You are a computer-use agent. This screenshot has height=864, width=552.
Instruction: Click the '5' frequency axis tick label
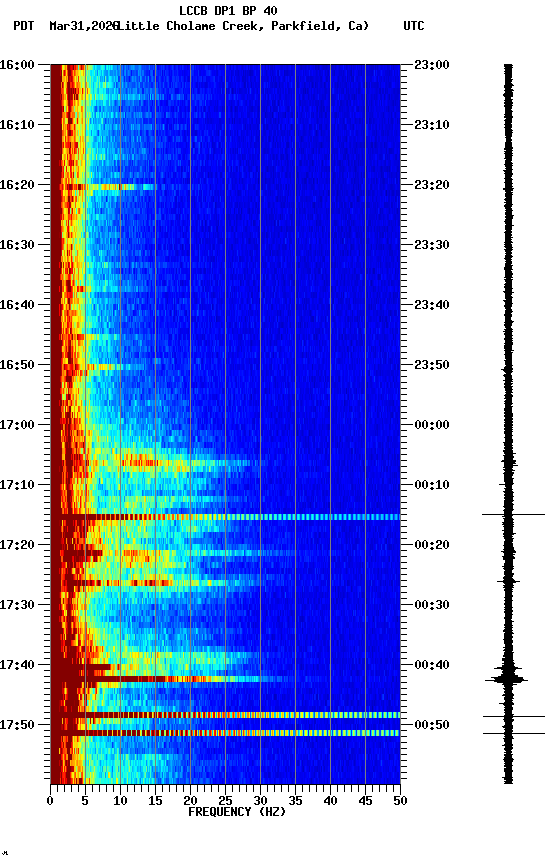[x=85, y=801]
